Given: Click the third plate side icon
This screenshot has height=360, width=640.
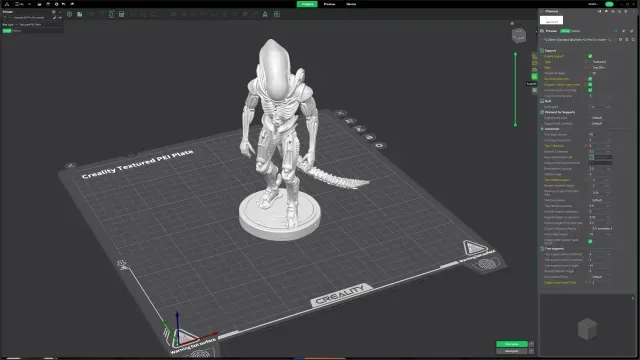Looking at the screenshot, I should coord(360,129).
